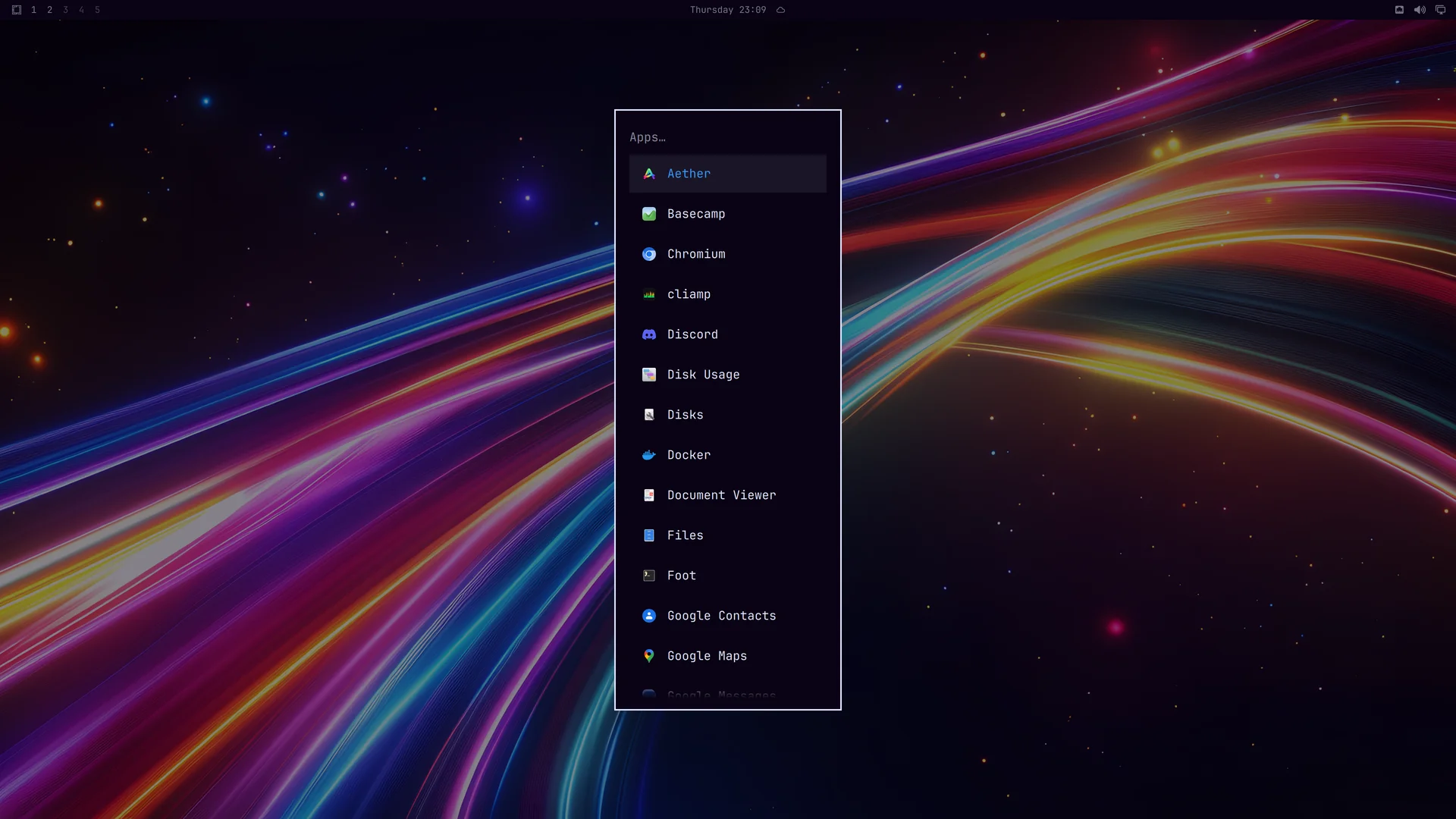Open the Document Viewer icon
1456x819 pixels.
pyautogui.click(x=649, y=495)
